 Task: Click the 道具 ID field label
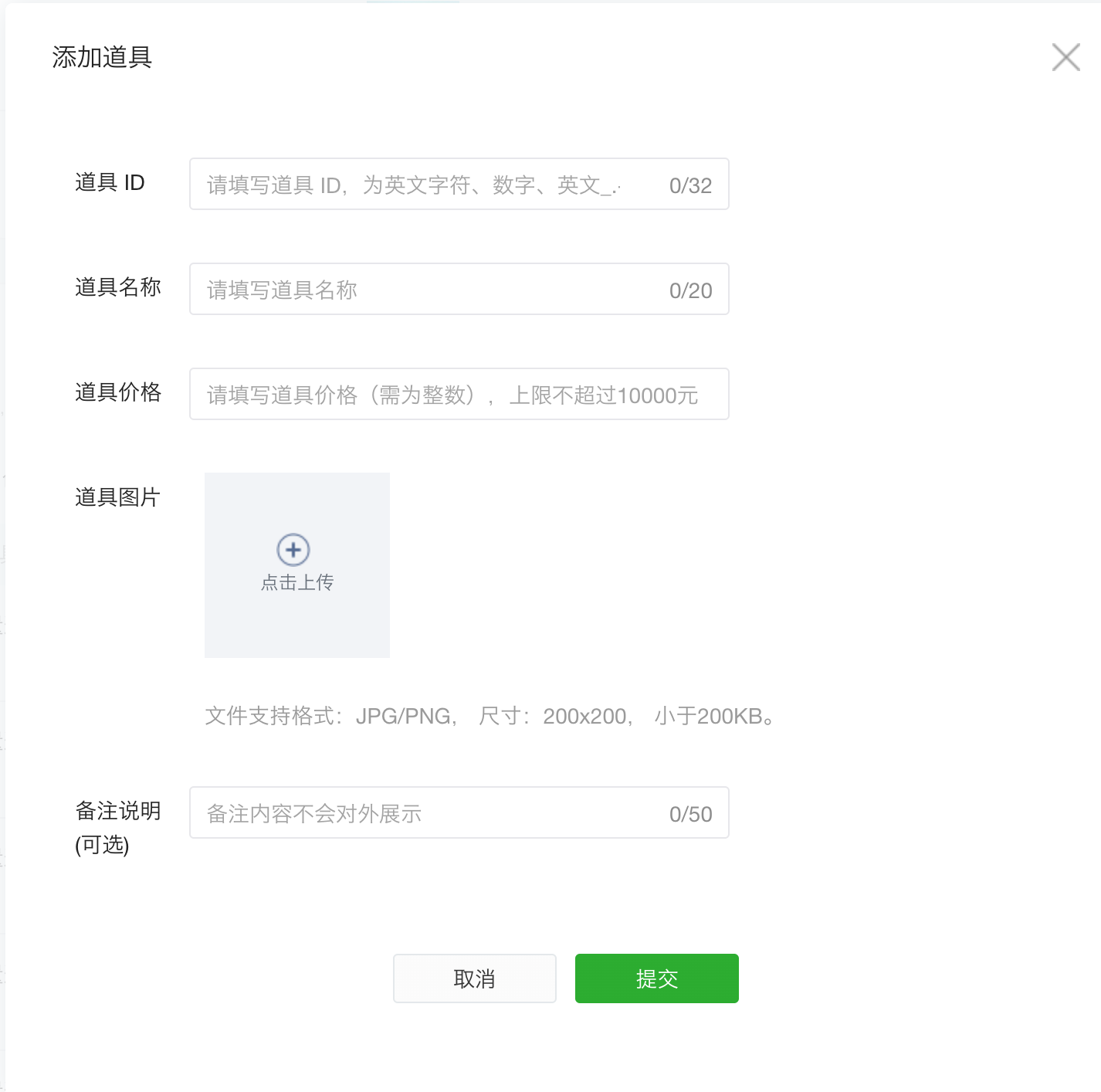click(x=110, y=183)
